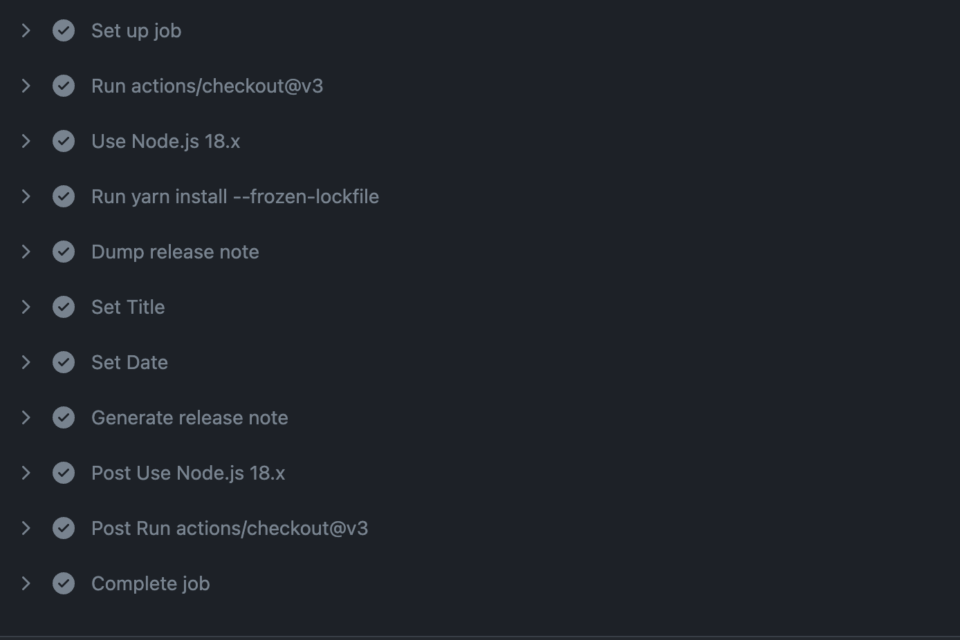
Task: Click the success checkmark icon beside Set up job
Action: (64, 31)
